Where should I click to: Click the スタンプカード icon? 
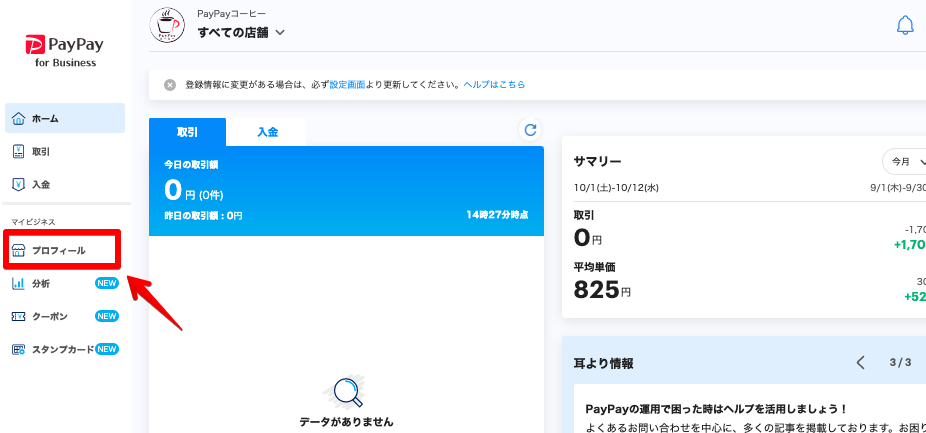[x=19, y=350]
